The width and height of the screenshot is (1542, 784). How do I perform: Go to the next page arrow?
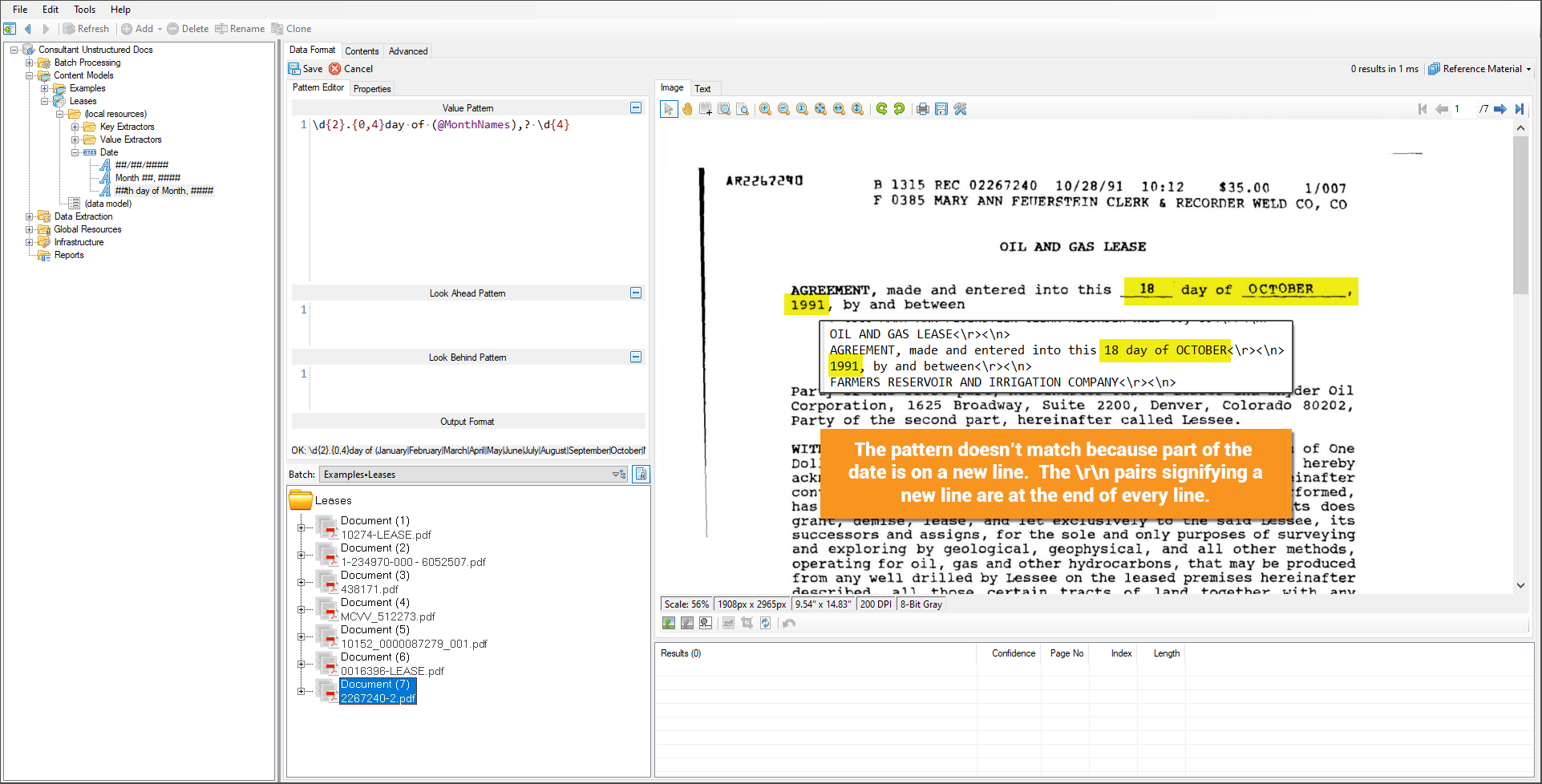pyautogui.click(x=1500, y=109)
